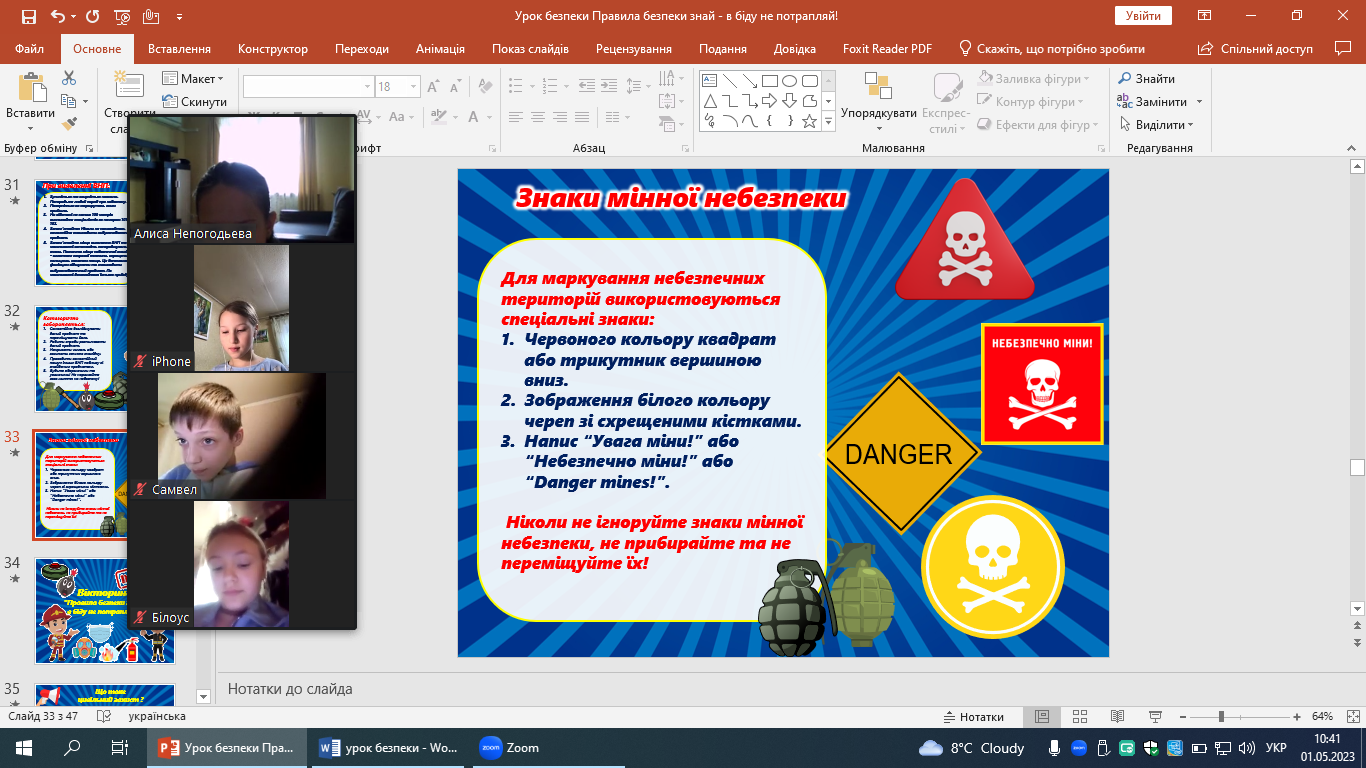The width and height of the screenshot is (1366, 768).
Task: Switch to Показ слайдів ribbon tab
Action: click(530, 48)
